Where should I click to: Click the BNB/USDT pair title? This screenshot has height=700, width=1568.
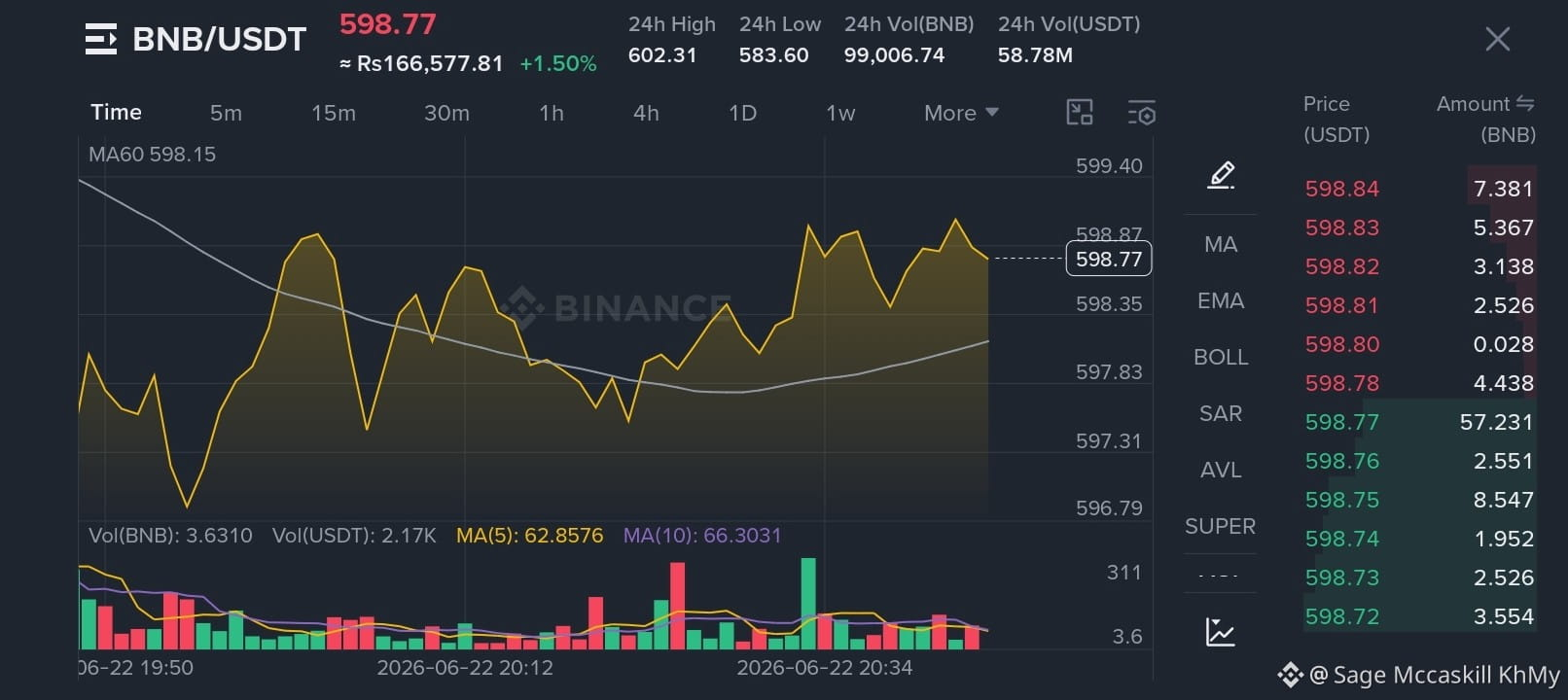(219, 39)
